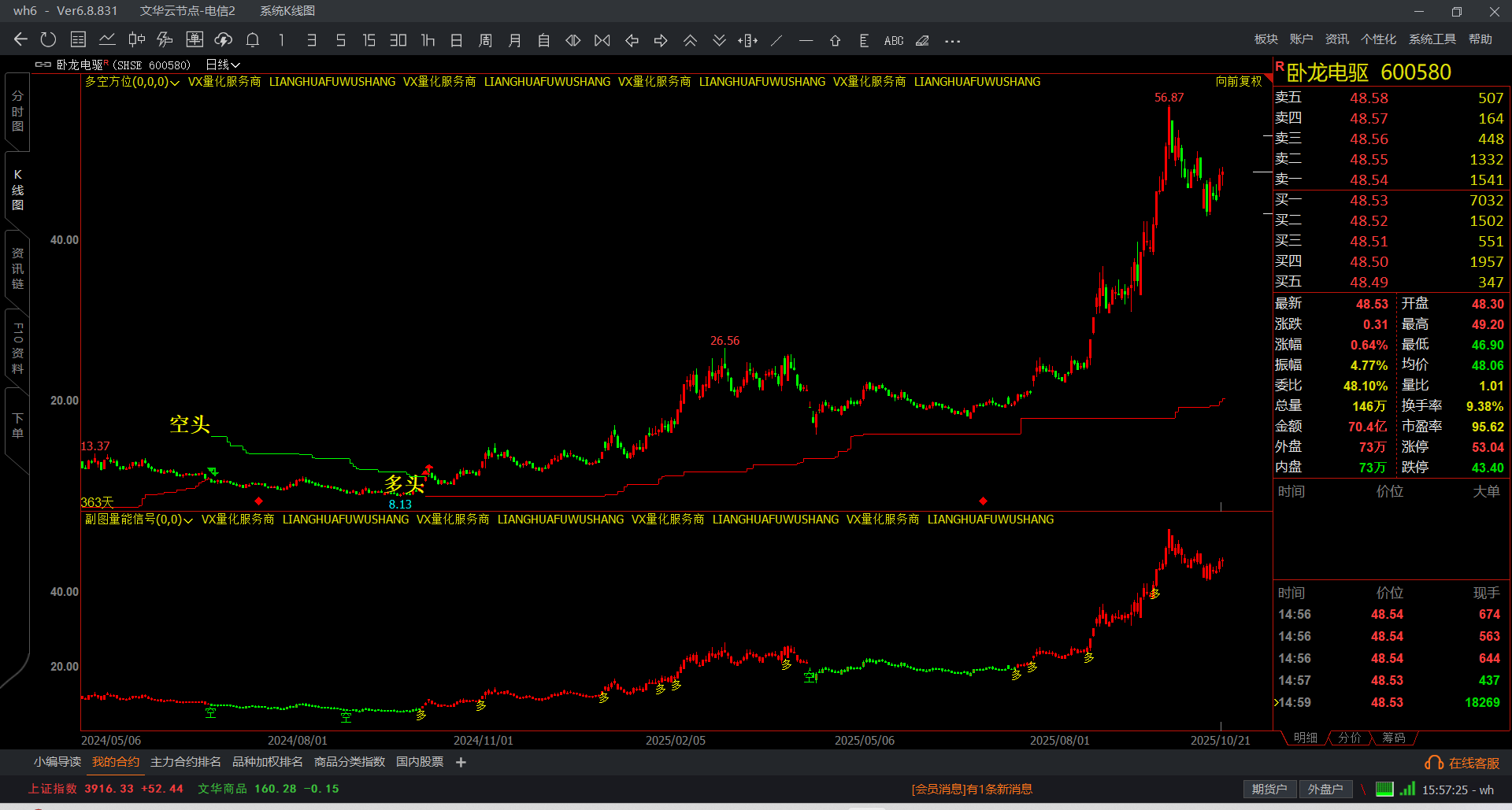The width and height of the screenshot is (1512, 810).
Task: Click the cloud lightning icon
Action: (x=224, y=40)
